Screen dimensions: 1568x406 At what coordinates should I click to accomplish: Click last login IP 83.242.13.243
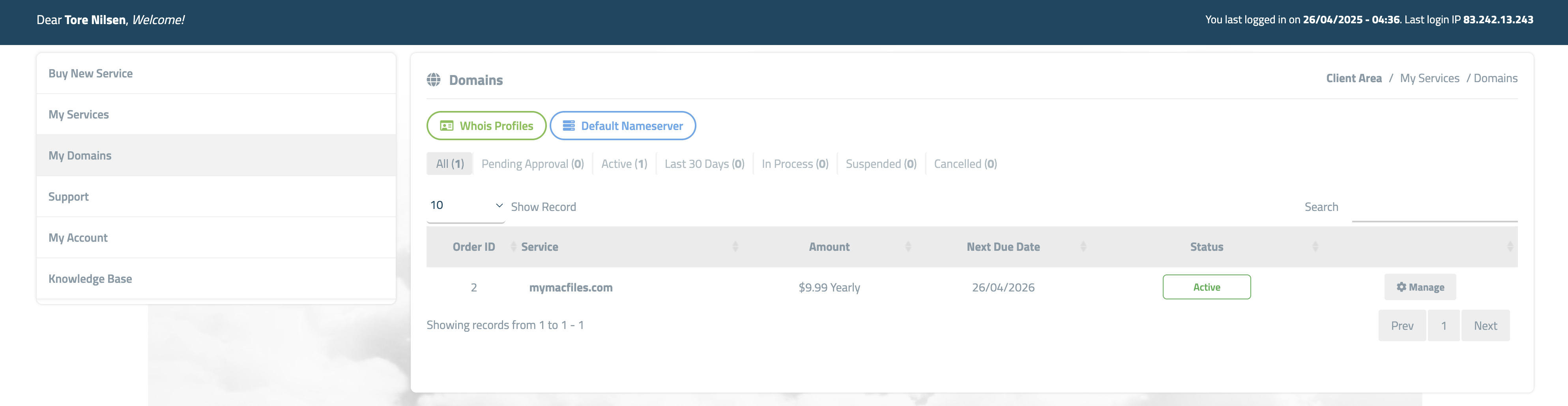1498,19
